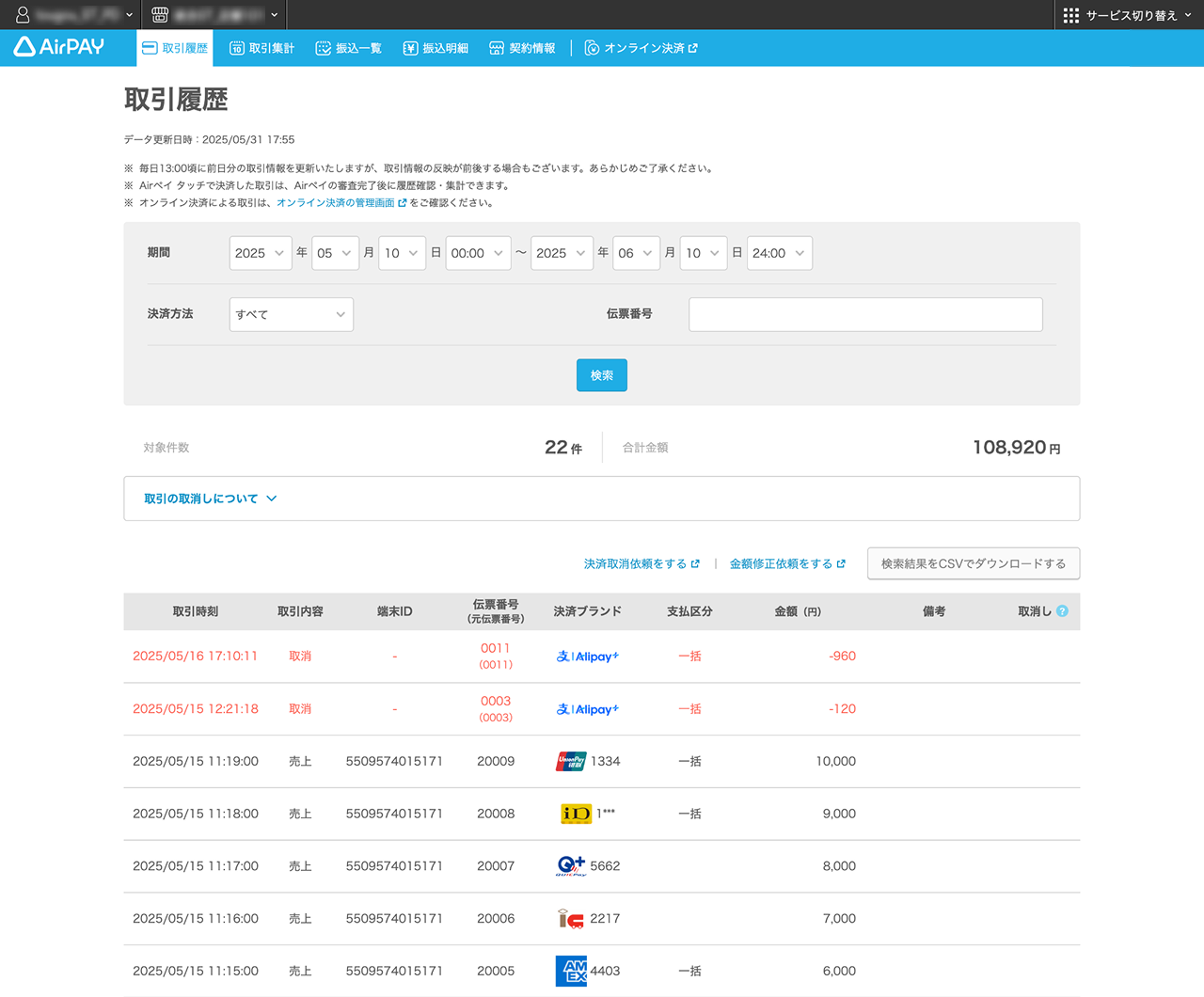Screen dimensions: 1204x997
Task: Click the 伝票番号 input field
Action: (864, 314)
